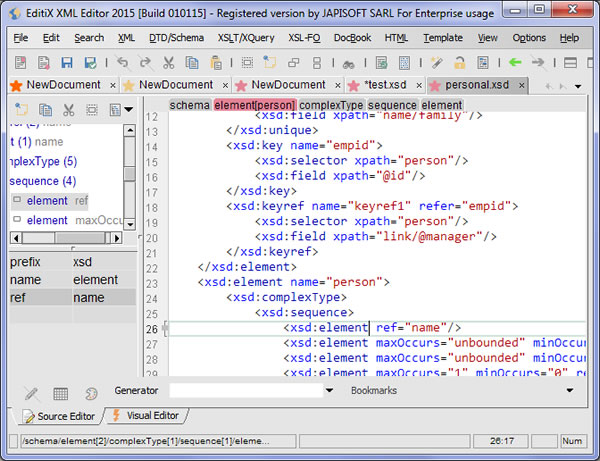Click the schema breadcrumb
Viewport: 600px width, 461px height.
tap(189, 105)
